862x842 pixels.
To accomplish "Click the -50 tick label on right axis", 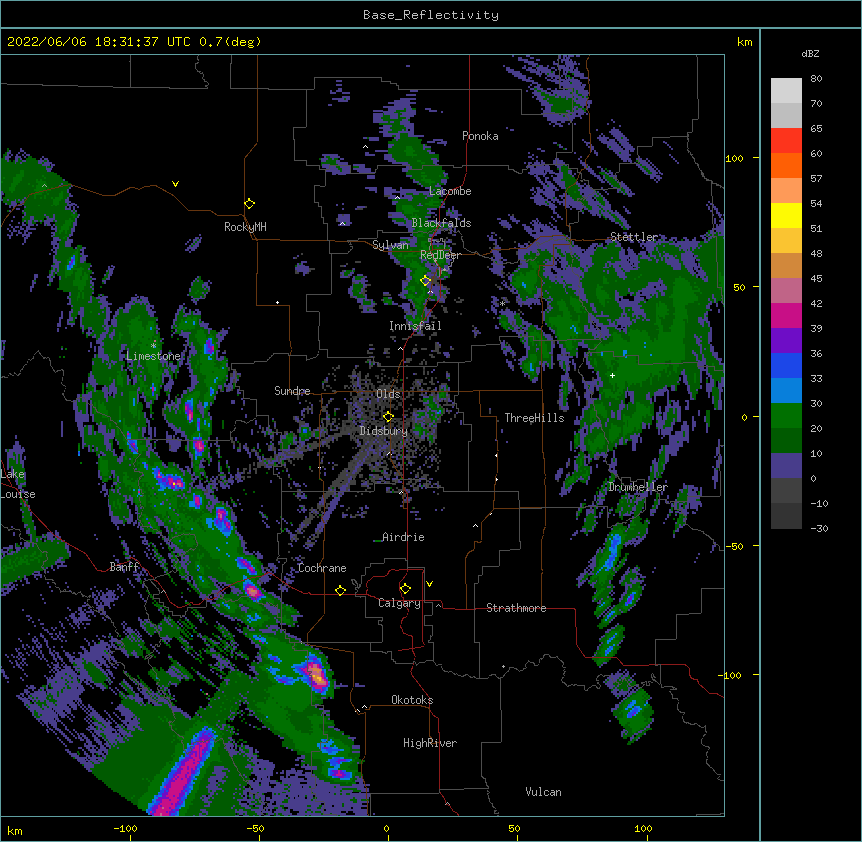I will click(x=734, y=546).
